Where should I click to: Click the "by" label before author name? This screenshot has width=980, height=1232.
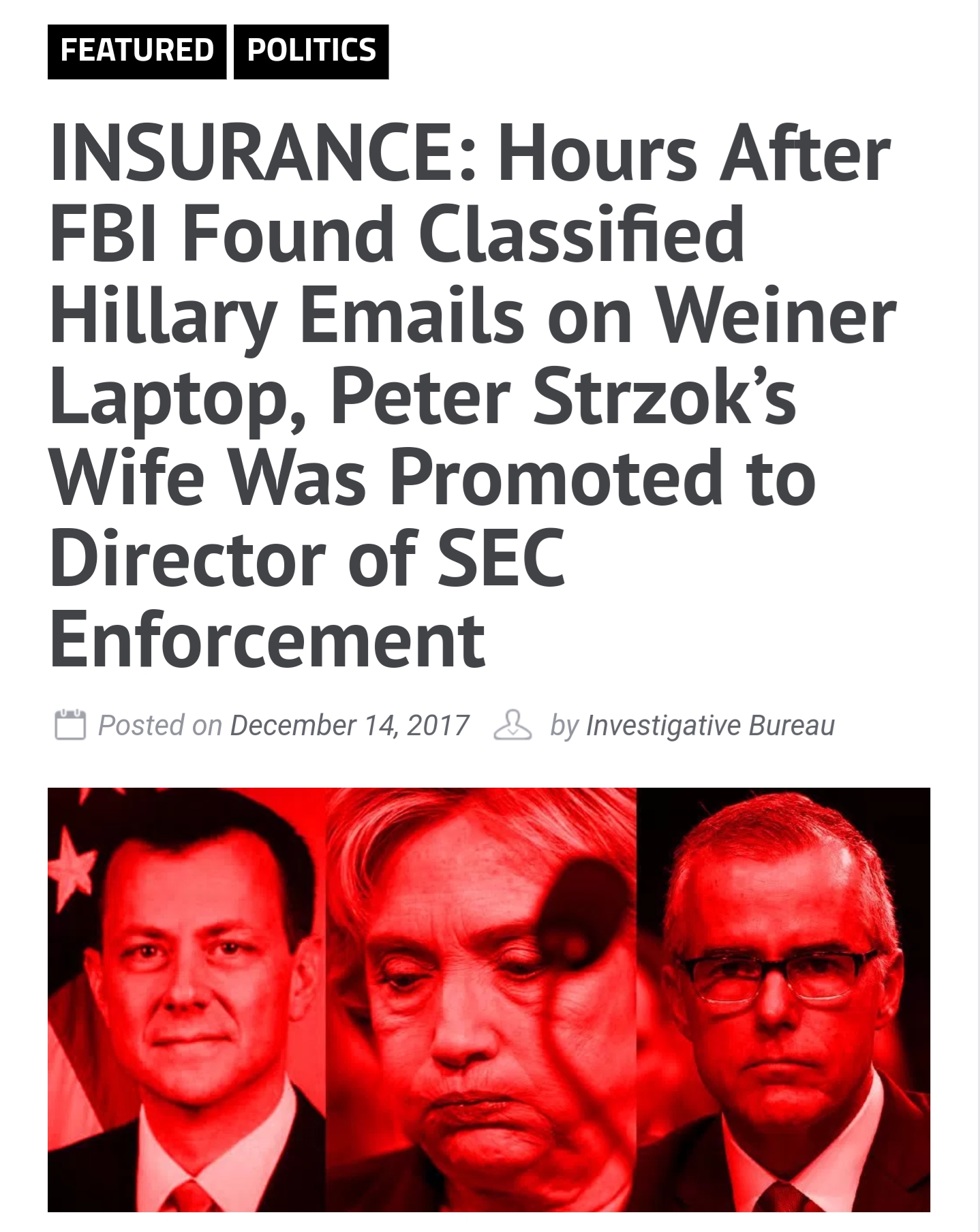click(x=564, y=726)
